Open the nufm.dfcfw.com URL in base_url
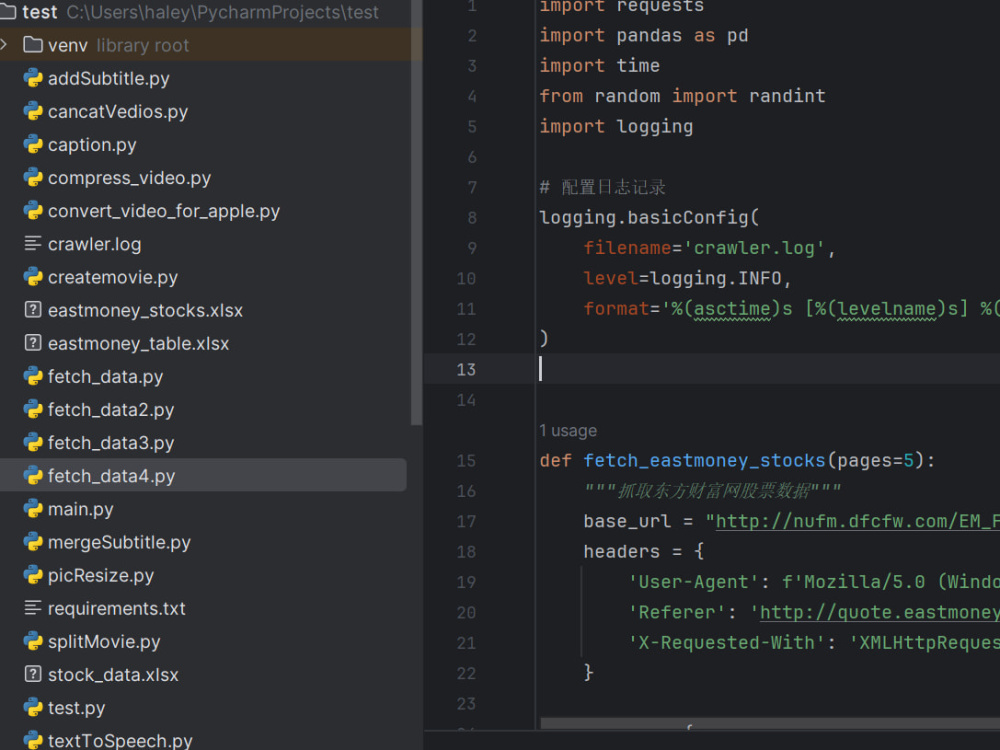Viewport: 1000px width, 750px height. 857,521
